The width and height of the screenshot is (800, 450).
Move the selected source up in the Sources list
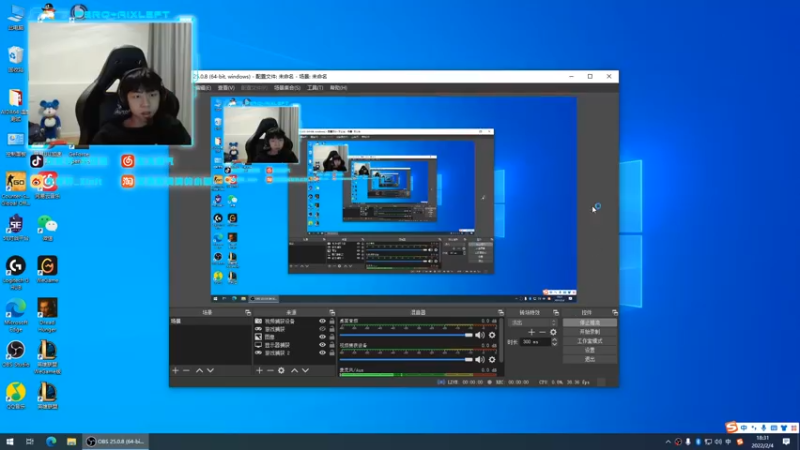294,370
